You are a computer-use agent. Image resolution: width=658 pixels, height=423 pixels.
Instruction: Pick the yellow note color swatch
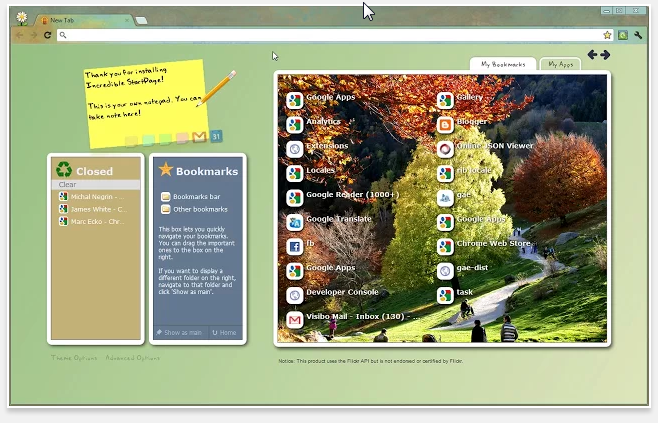[131, 141]
